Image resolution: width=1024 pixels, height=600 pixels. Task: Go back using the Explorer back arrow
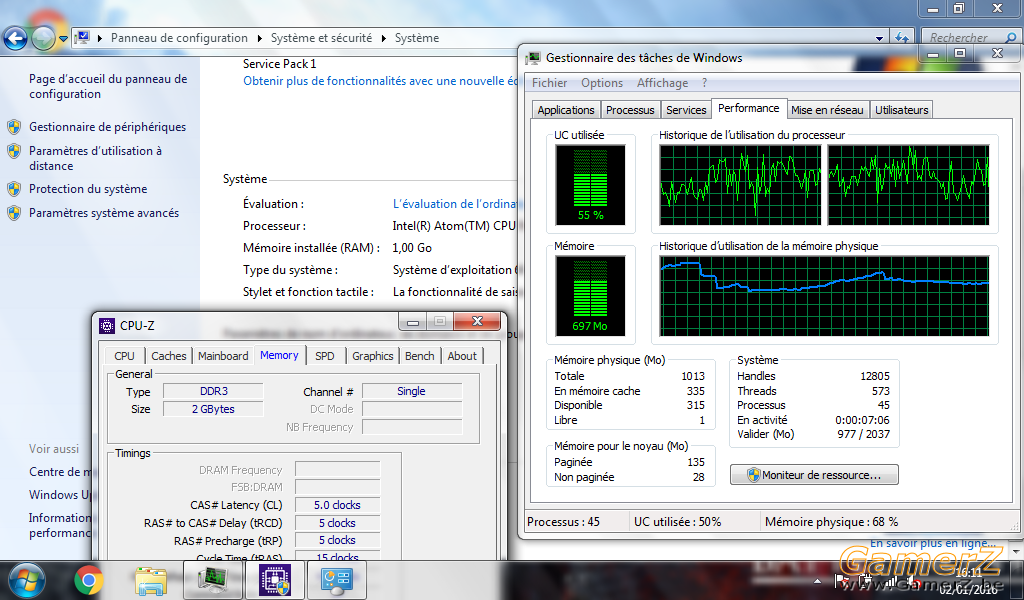tap(15, 39)
